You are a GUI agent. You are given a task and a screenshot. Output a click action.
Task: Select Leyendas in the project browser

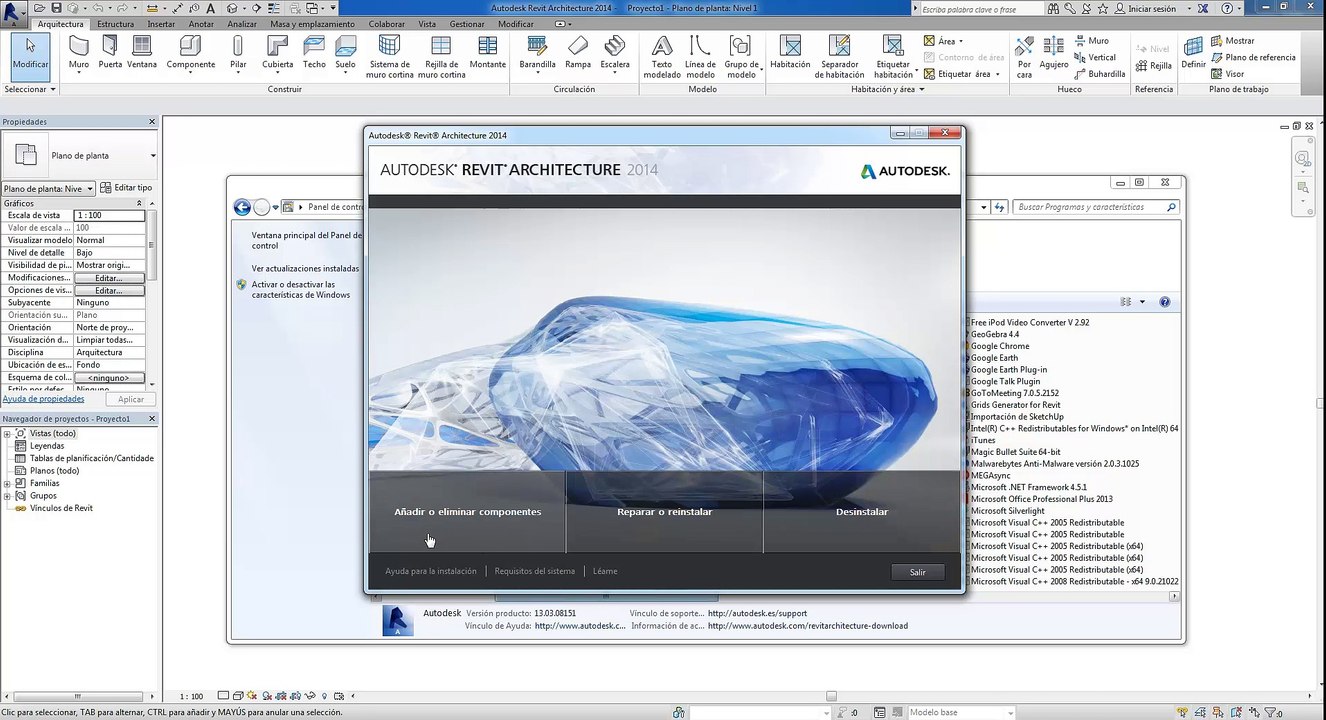47,446
